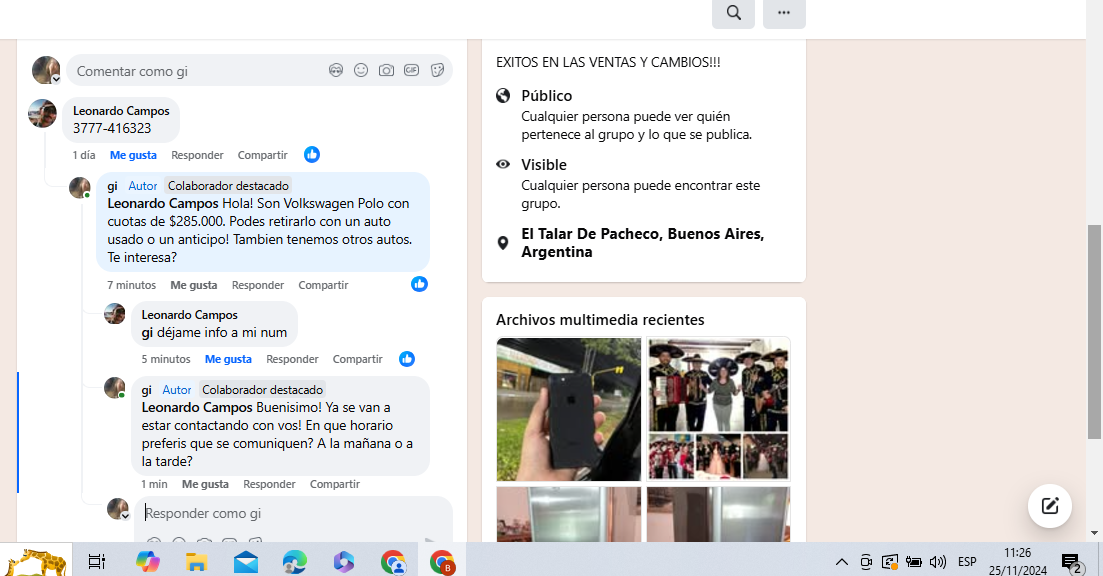Open gi avatar beside Volkswagen Polo reply
The width and height of the screenshot is (1103, 576).
click(x=79, y=188)
